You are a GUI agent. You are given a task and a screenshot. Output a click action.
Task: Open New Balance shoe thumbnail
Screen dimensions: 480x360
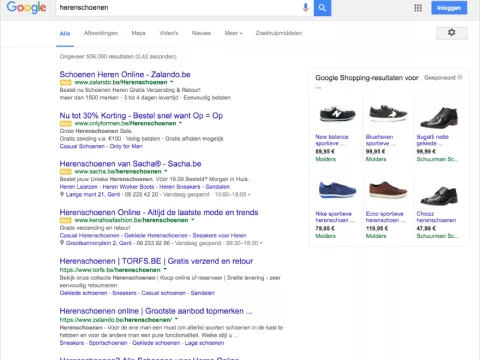[x=337, y=114]
